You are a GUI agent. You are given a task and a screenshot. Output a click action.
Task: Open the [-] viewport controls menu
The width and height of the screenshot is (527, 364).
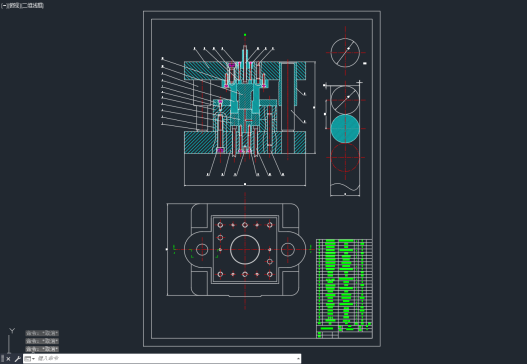[x=4, y=6]
